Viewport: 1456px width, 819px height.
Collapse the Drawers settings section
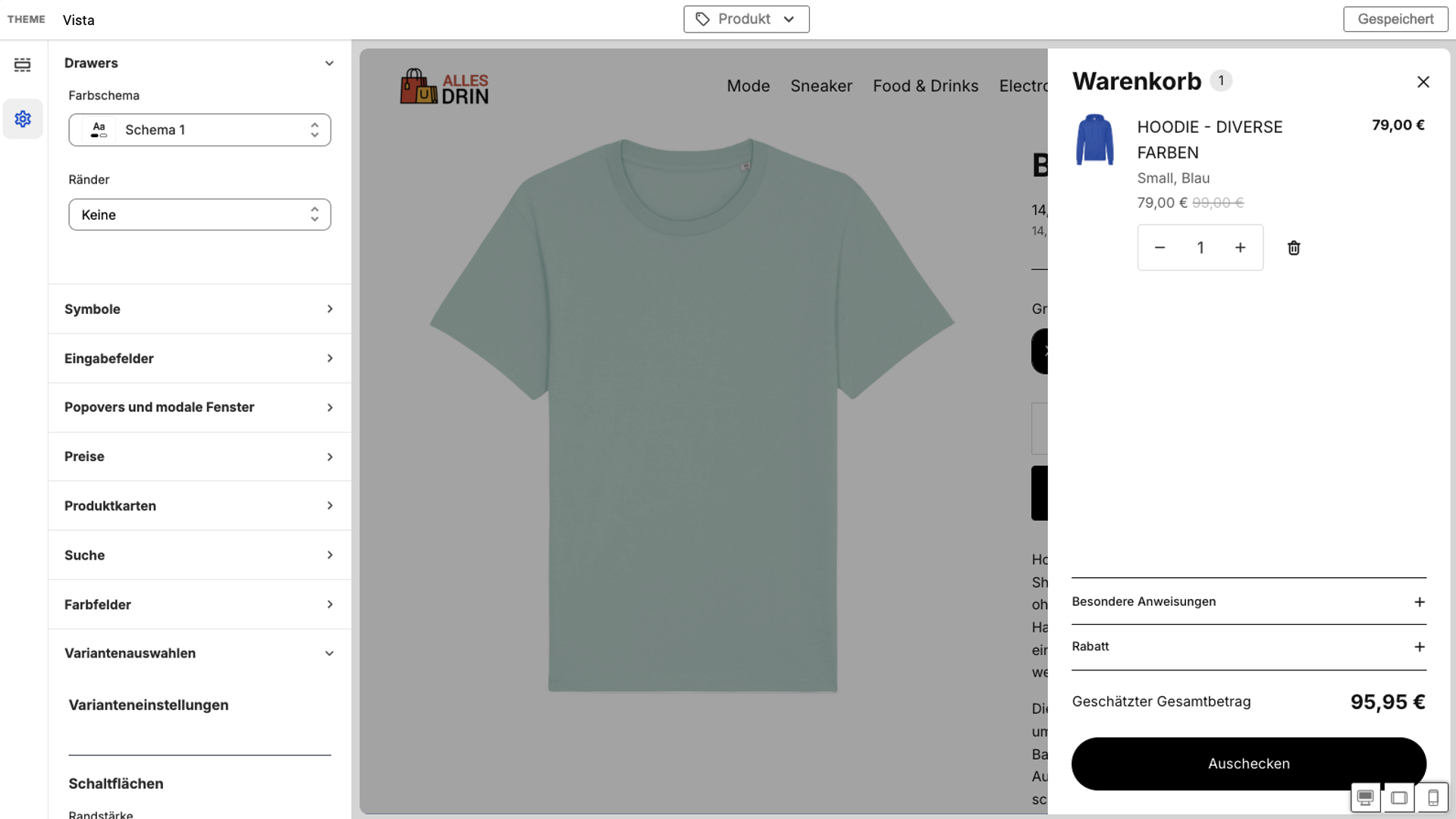pos(329,64)
